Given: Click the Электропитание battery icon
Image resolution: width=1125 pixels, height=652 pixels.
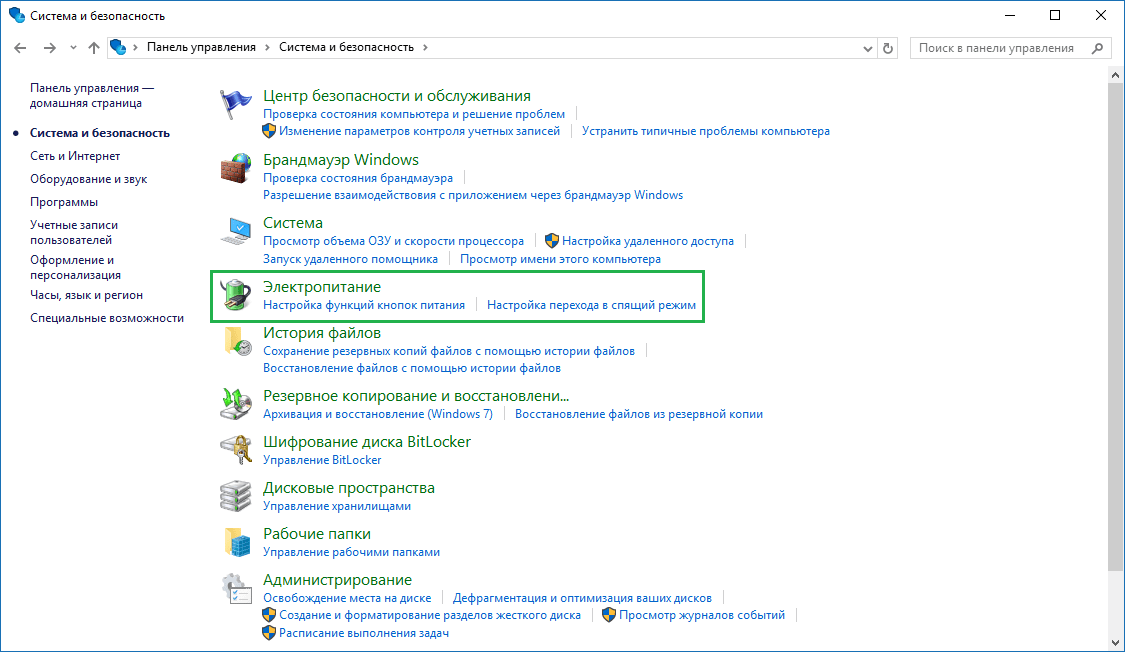Looking at the screenshot, I should coord(235,295).
